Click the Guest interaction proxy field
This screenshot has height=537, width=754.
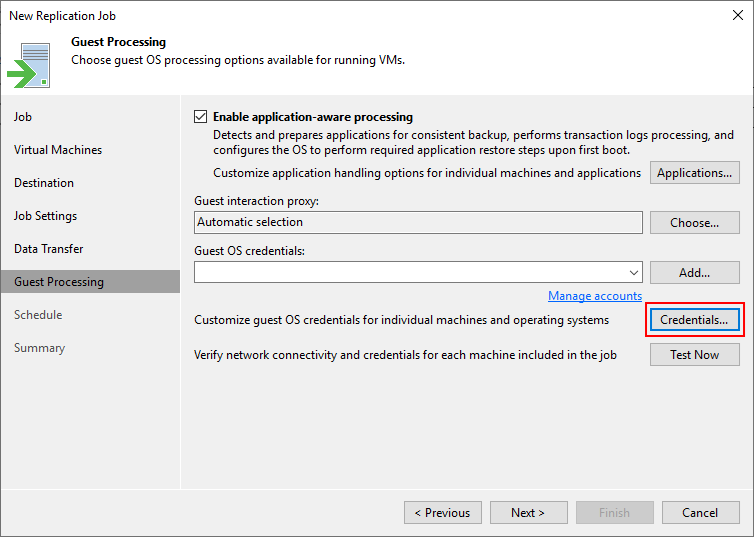pos(418,223)
